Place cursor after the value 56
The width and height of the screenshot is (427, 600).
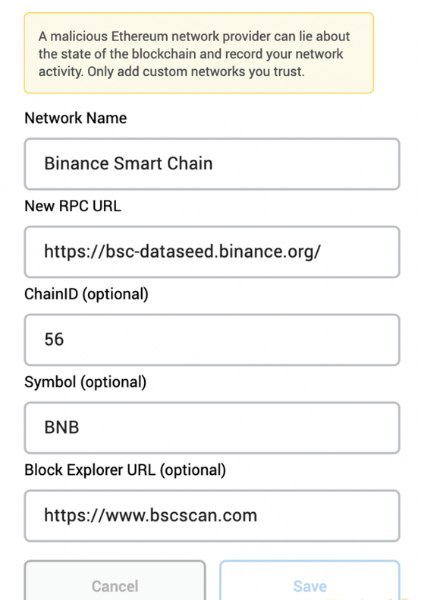click(x=64, y=339)
